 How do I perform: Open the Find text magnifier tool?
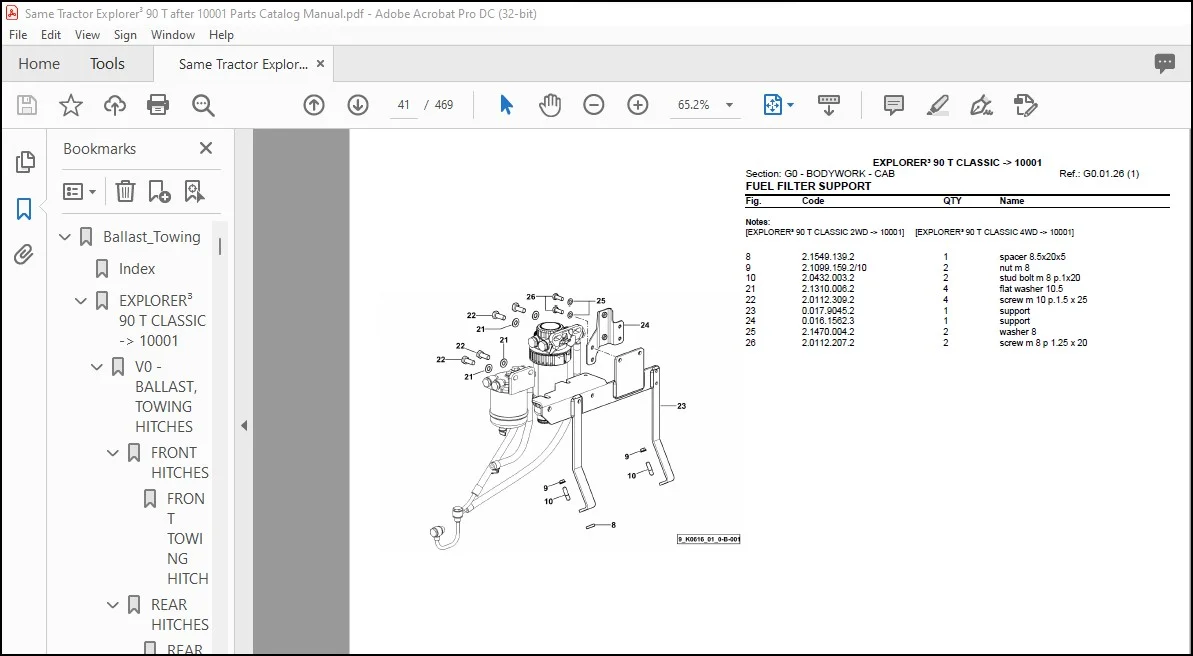(203, 105)
